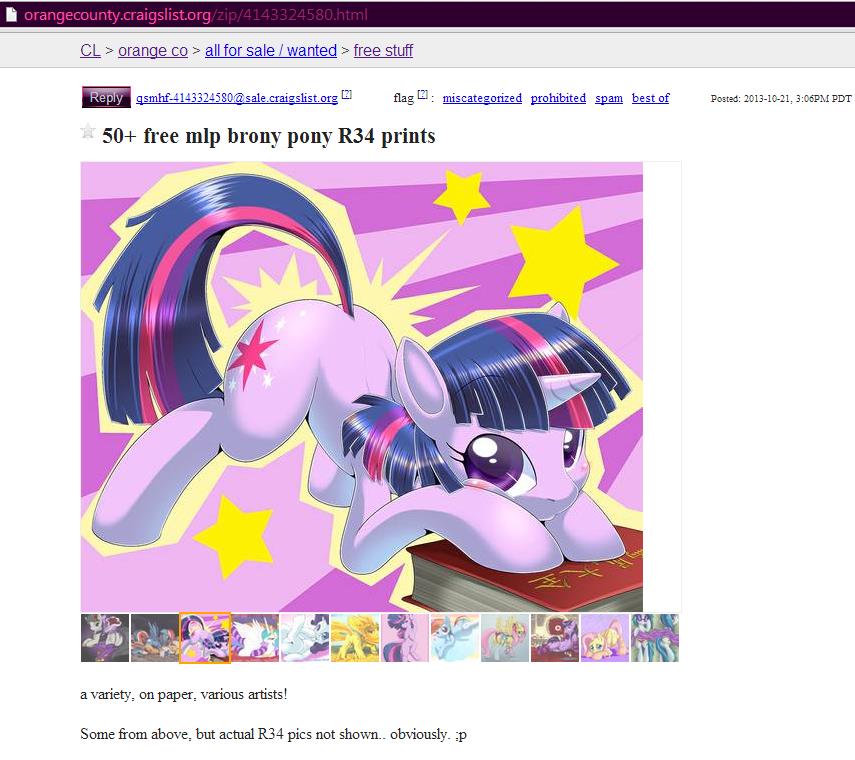Open the CL breadcrumb link

click(x=90, y=50)
